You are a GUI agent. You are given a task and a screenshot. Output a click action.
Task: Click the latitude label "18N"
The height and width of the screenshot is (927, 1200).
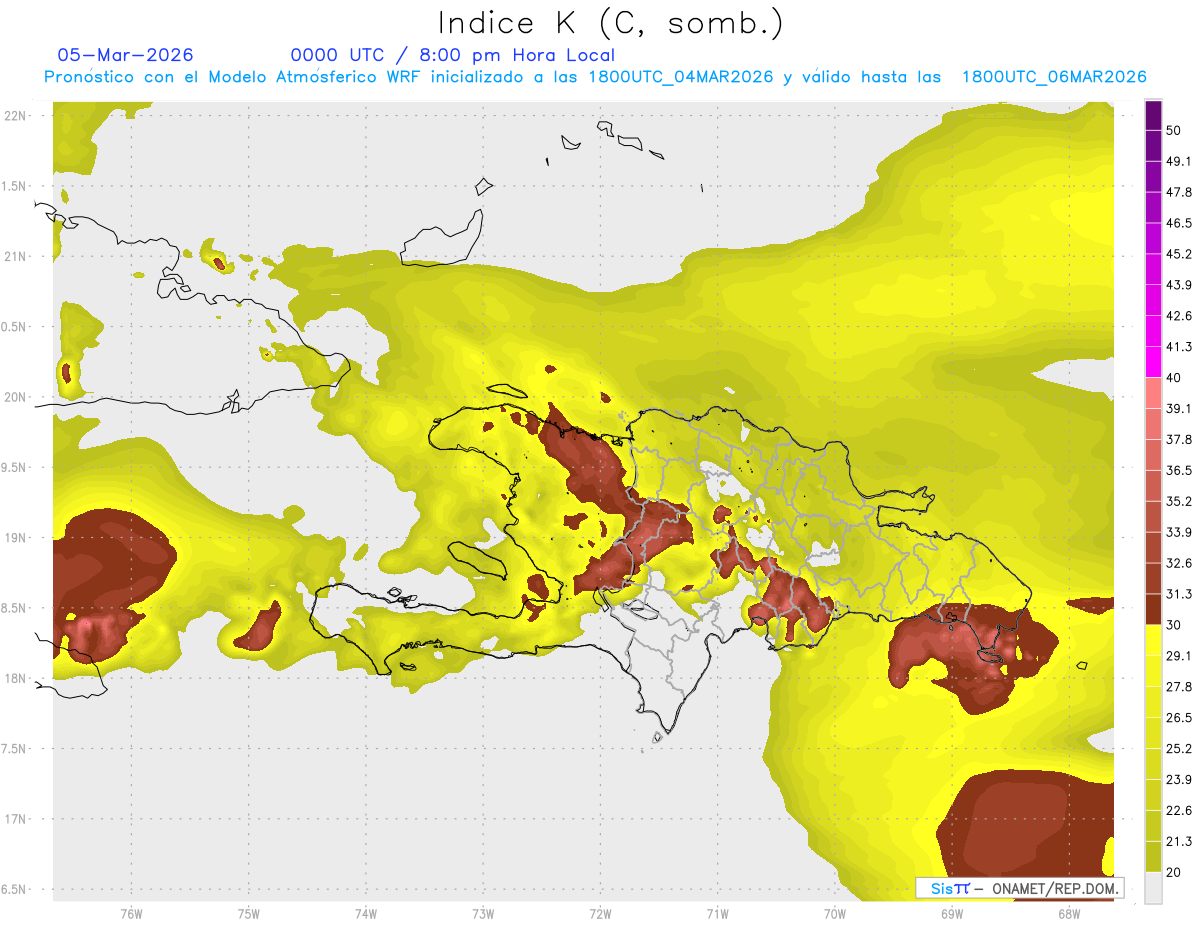tap(15, 679)
